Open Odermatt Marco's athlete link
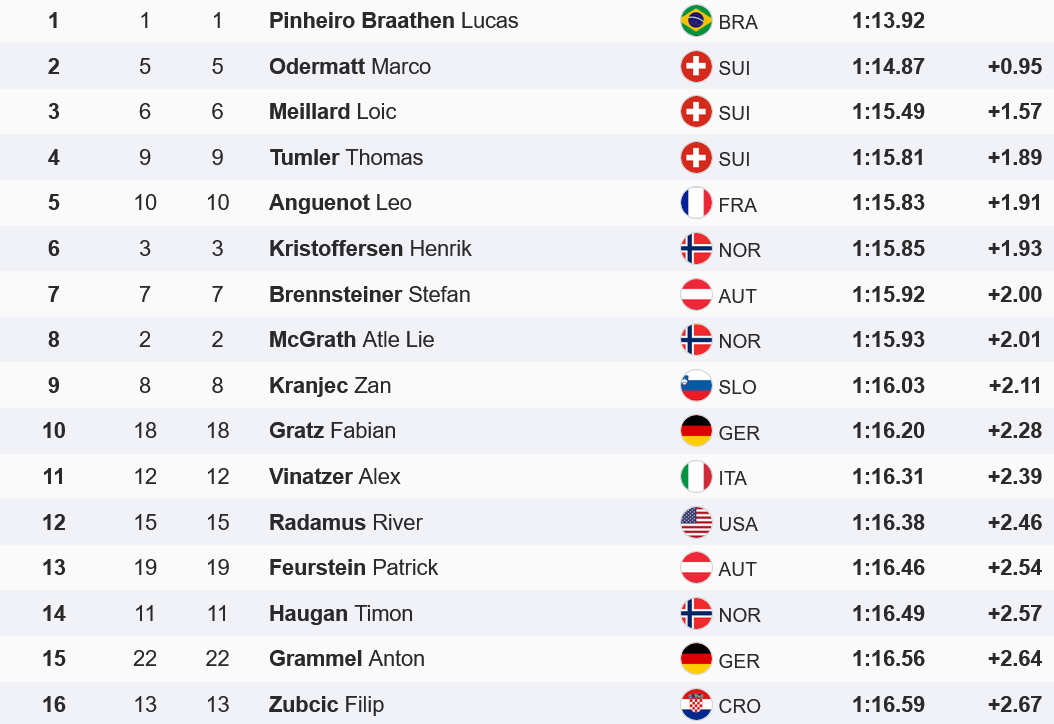This screenshot has width=1054, height=724. point(350,67)
